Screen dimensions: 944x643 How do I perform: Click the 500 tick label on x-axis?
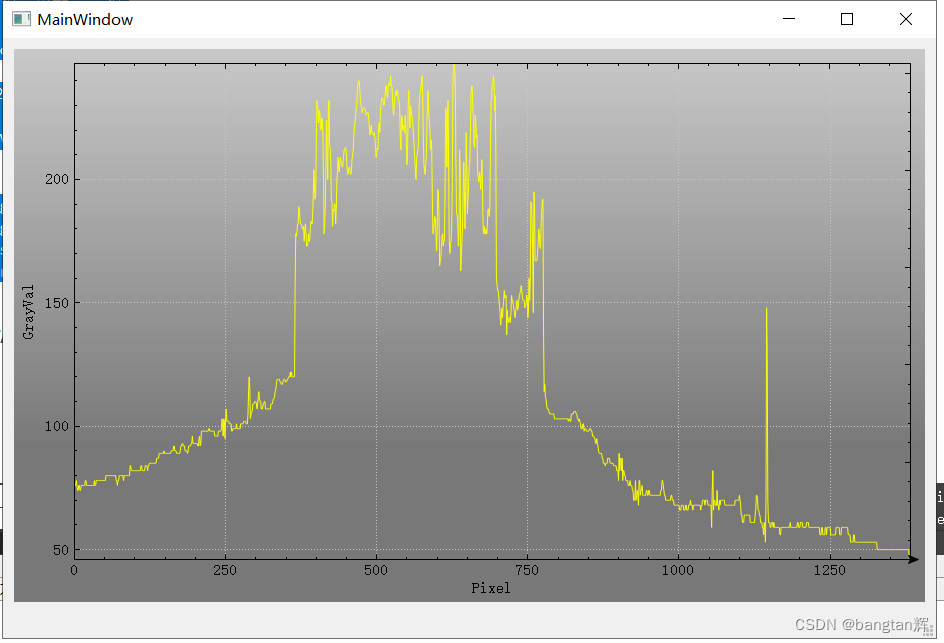tap(376, 570)
